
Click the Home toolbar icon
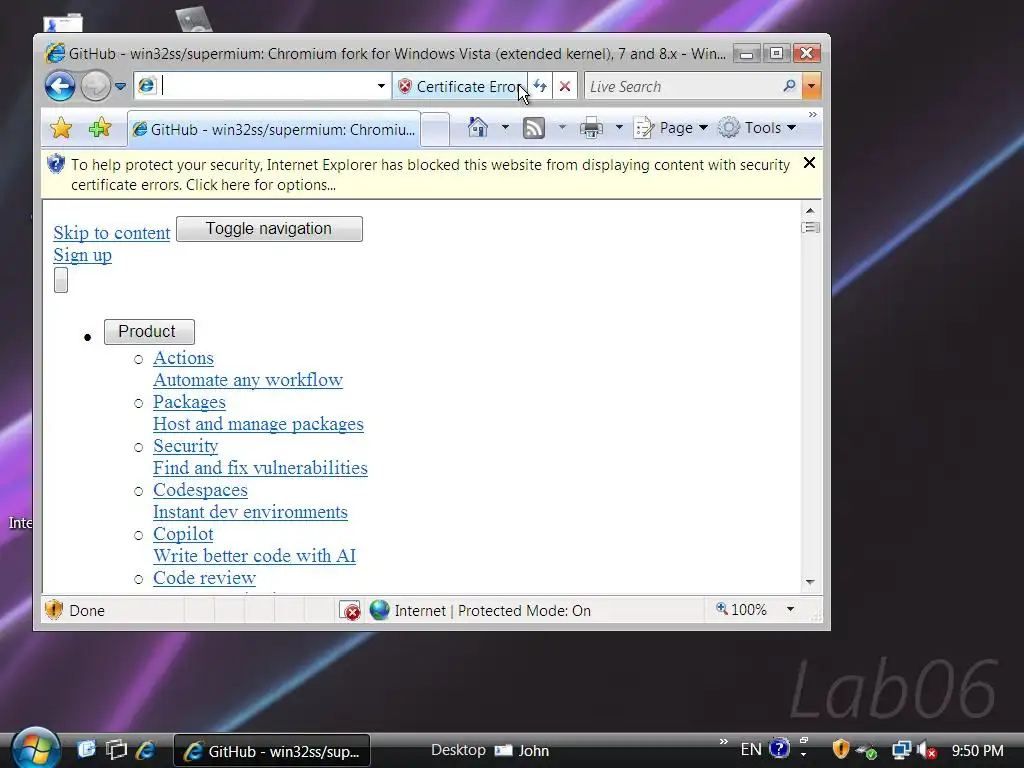point(478,127)
